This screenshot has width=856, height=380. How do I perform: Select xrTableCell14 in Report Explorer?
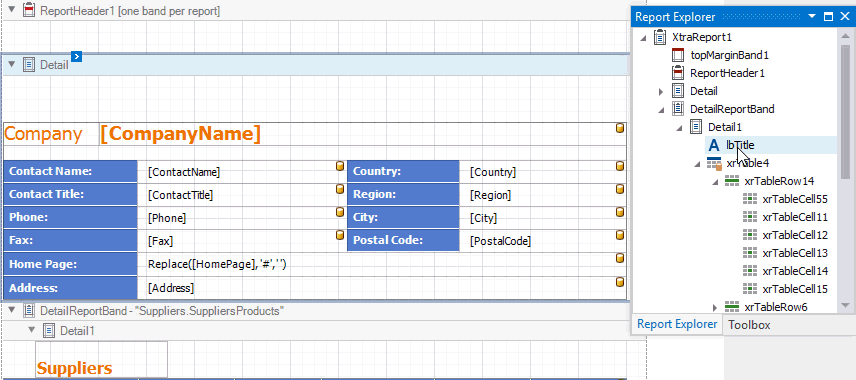tap(795, 271)
